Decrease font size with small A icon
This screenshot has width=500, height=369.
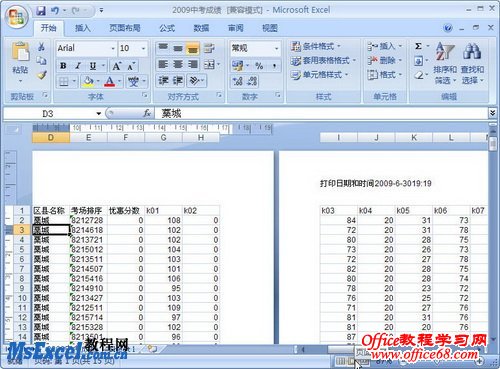pos(131,66)
